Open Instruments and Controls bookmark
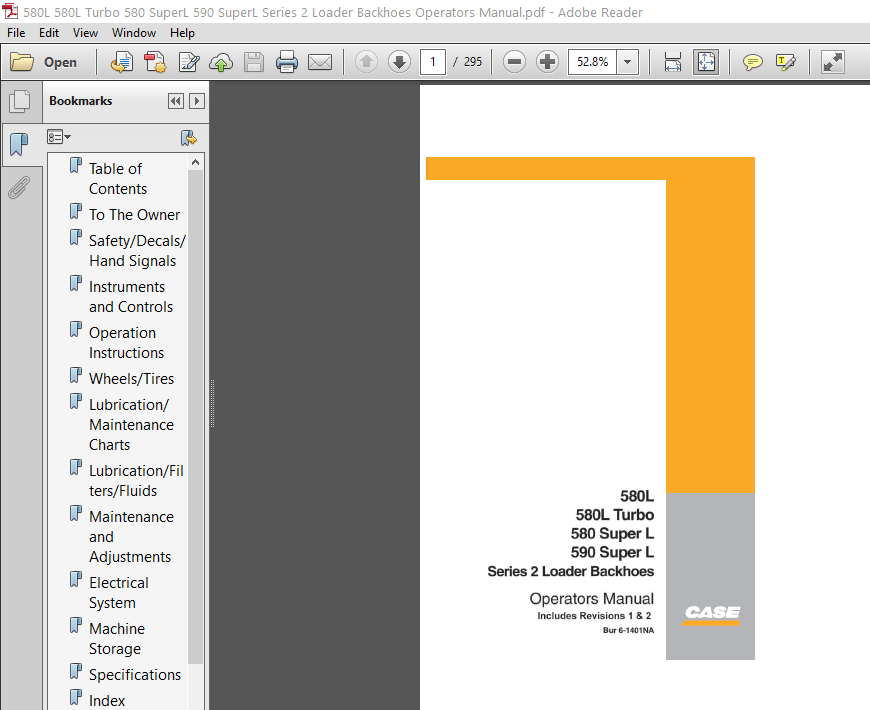This screenshot has width=870, height=710. coord(131,297)
